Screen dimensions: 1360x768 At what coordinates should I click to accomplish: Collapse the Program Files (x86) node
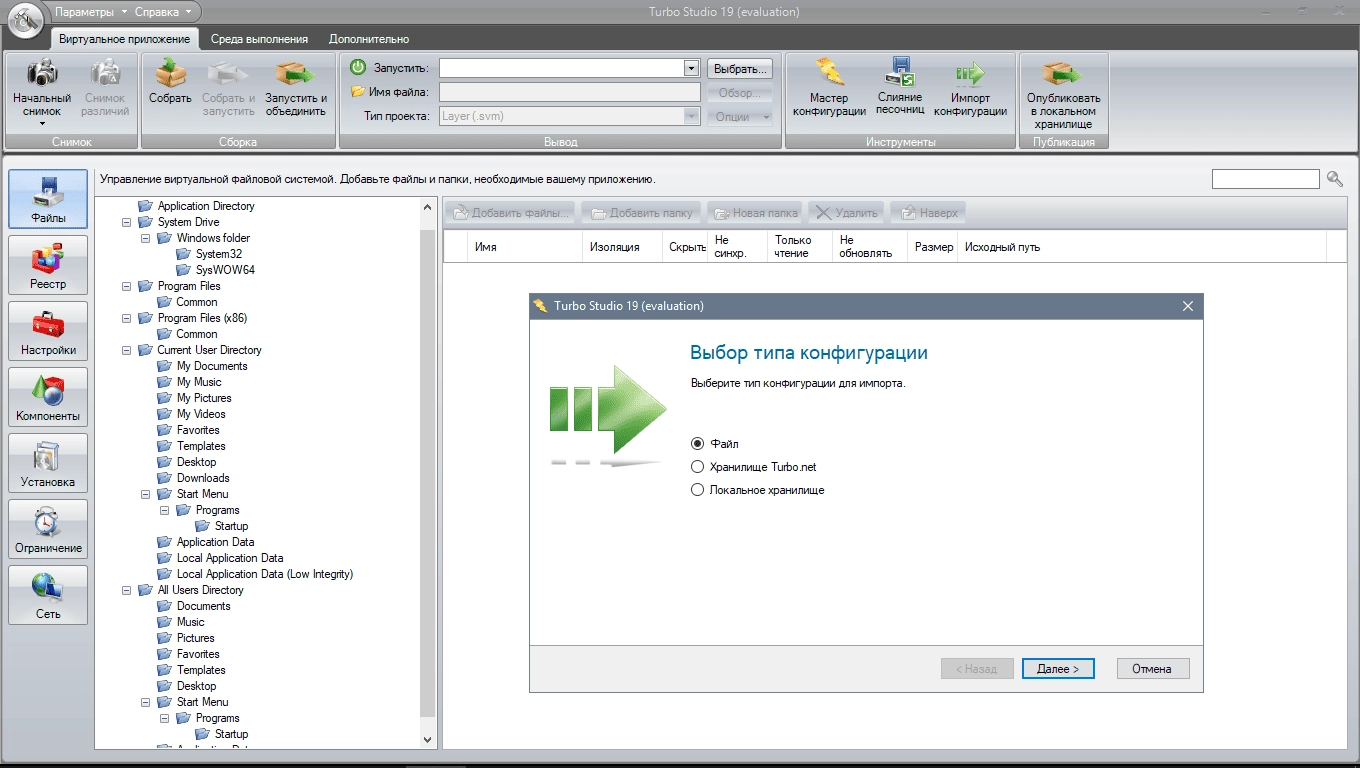point(126,318)
